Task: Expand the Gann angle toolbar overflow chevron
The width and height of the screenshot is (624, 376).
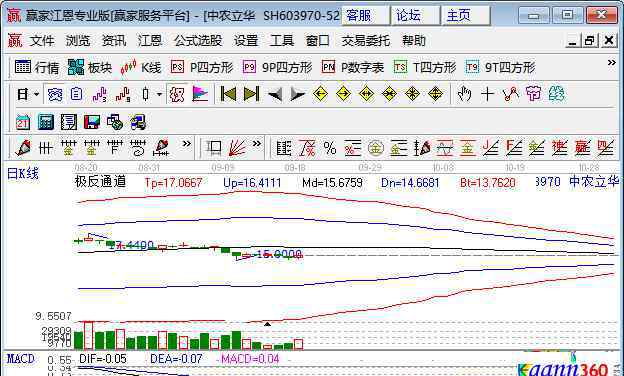Action: (x=257, y=144)
